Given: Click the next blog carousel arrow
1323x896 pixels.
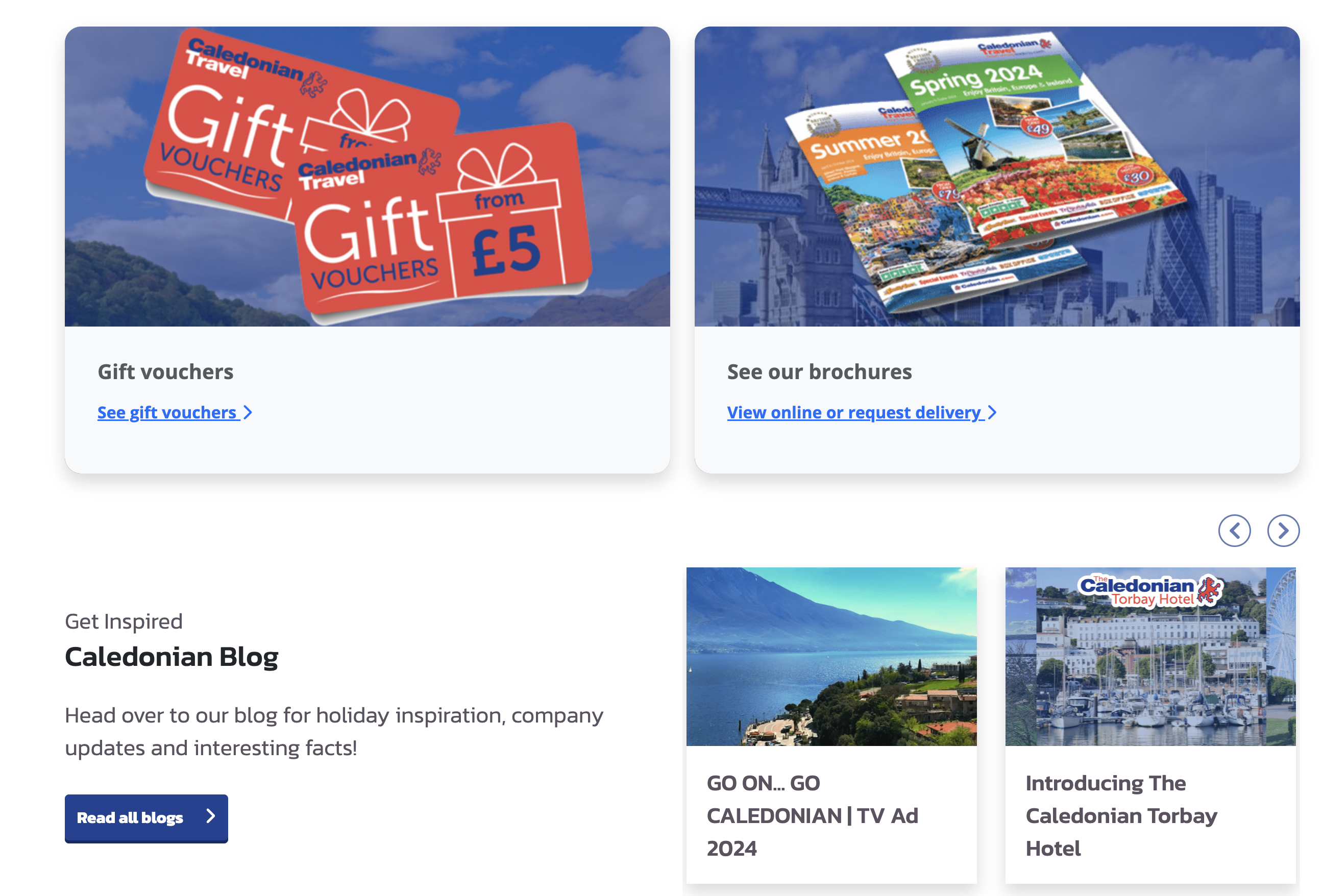Looking at the screenshot, I should point(1283,531).
